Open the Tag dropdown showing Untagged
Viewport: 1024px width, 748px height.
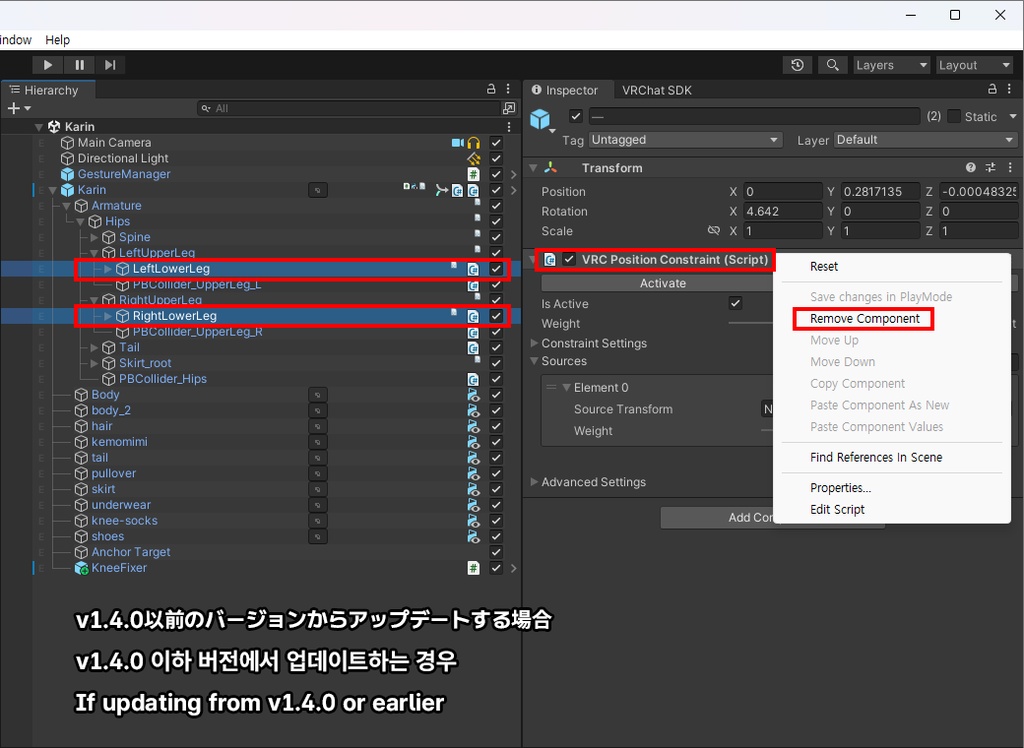[685, 140]
